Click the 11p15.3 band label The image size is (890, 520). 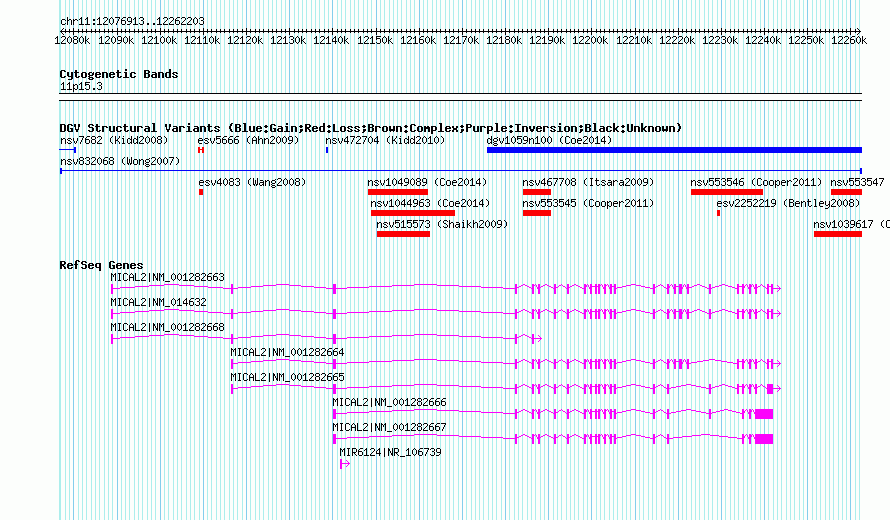[81, 86]
